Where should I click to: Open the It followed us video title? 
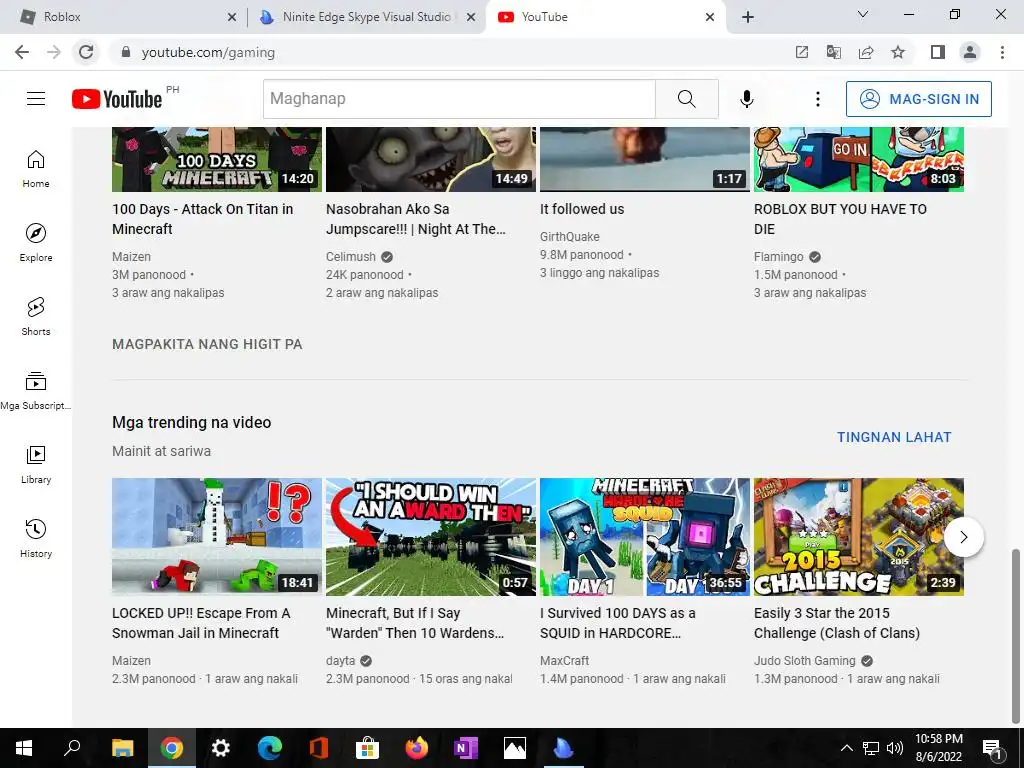pyautogui.click(x=582, y=209)
